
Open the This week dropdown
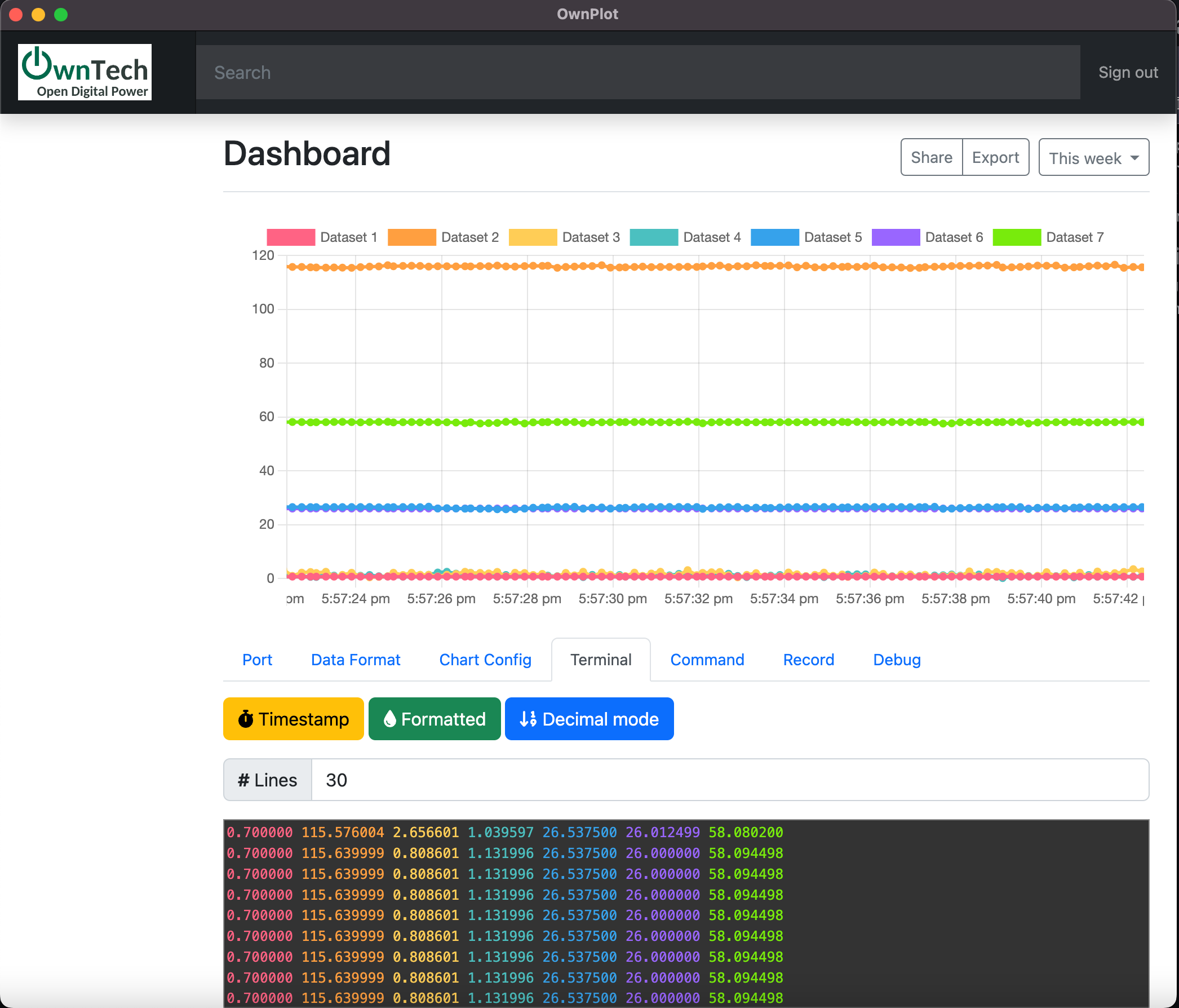tap(1084, 158)
